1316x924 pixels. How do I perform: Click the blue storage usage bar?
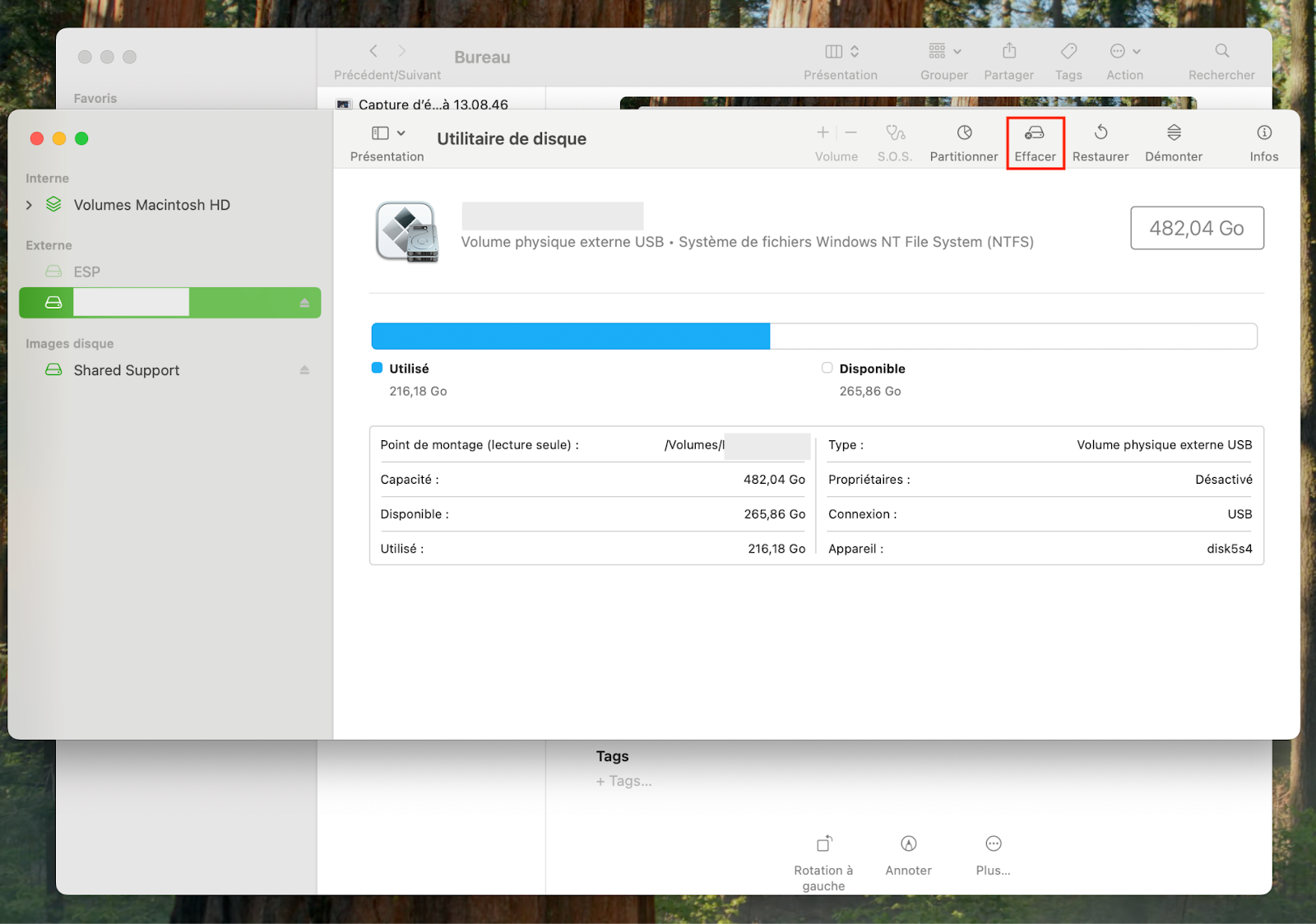click(x=570, y=336)
